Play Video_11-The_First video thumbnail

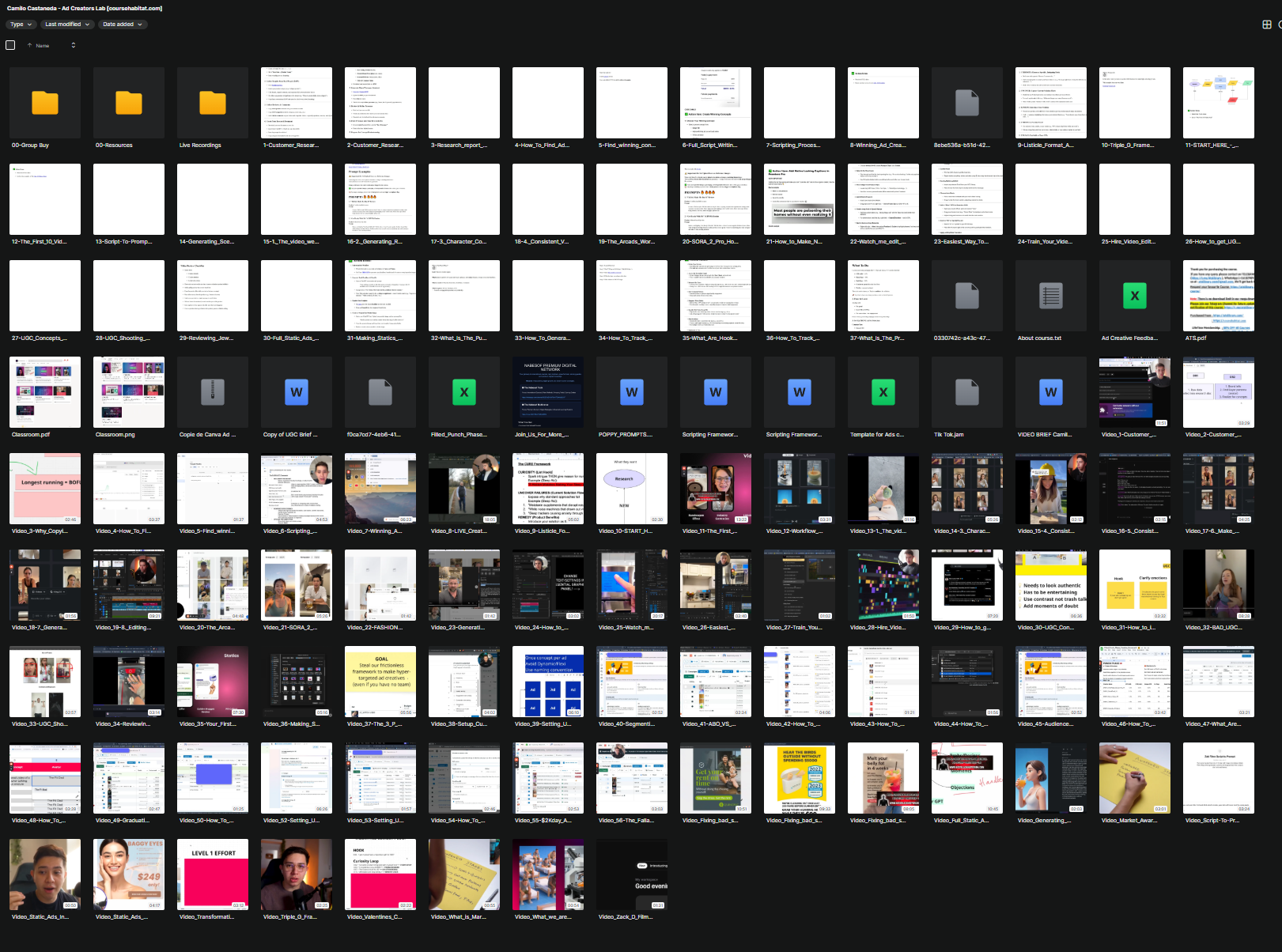tap(716, 489)
